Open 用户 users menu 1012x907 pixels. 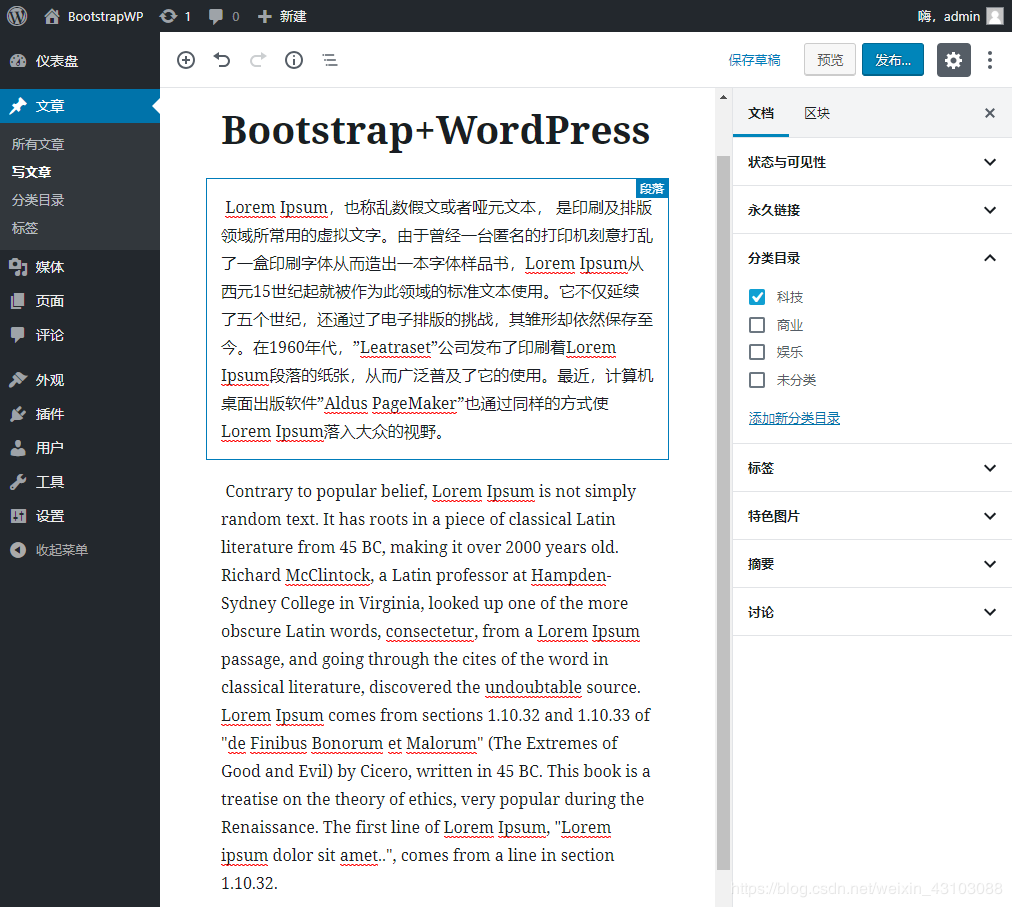tap(80, 448)
